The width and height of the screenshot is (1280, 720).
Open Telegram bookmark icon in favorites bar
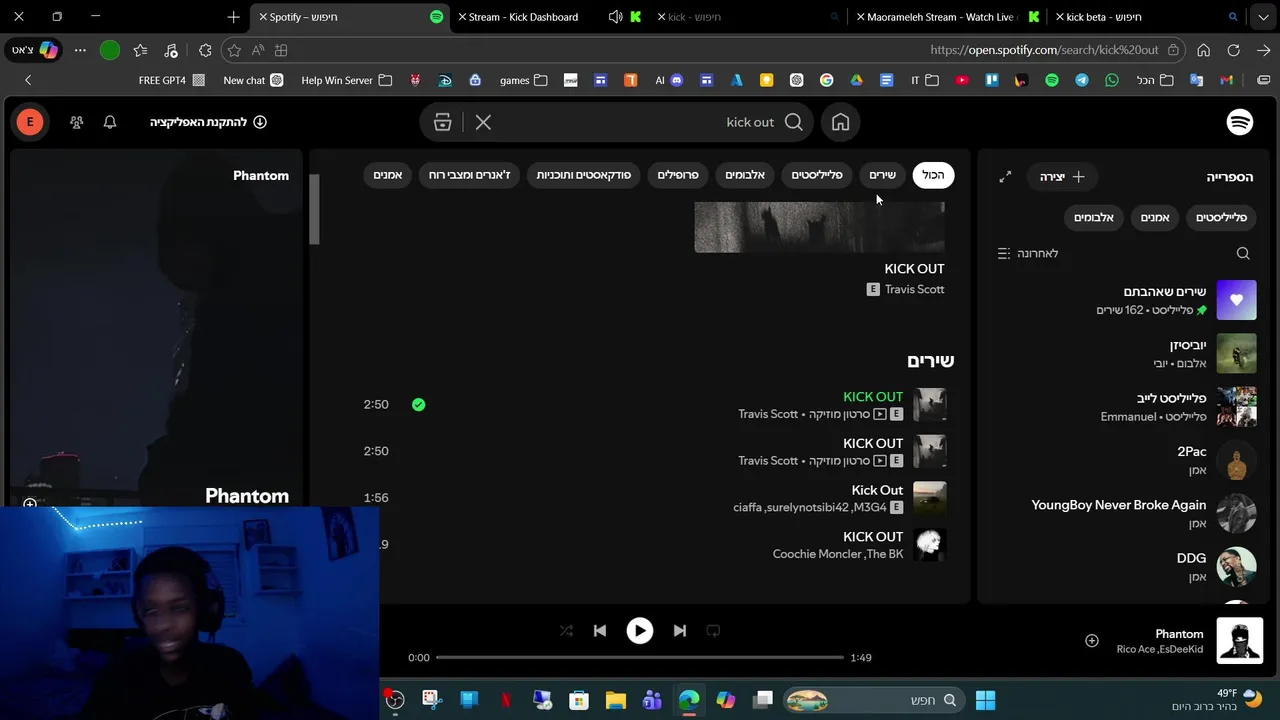[1082, 80]
